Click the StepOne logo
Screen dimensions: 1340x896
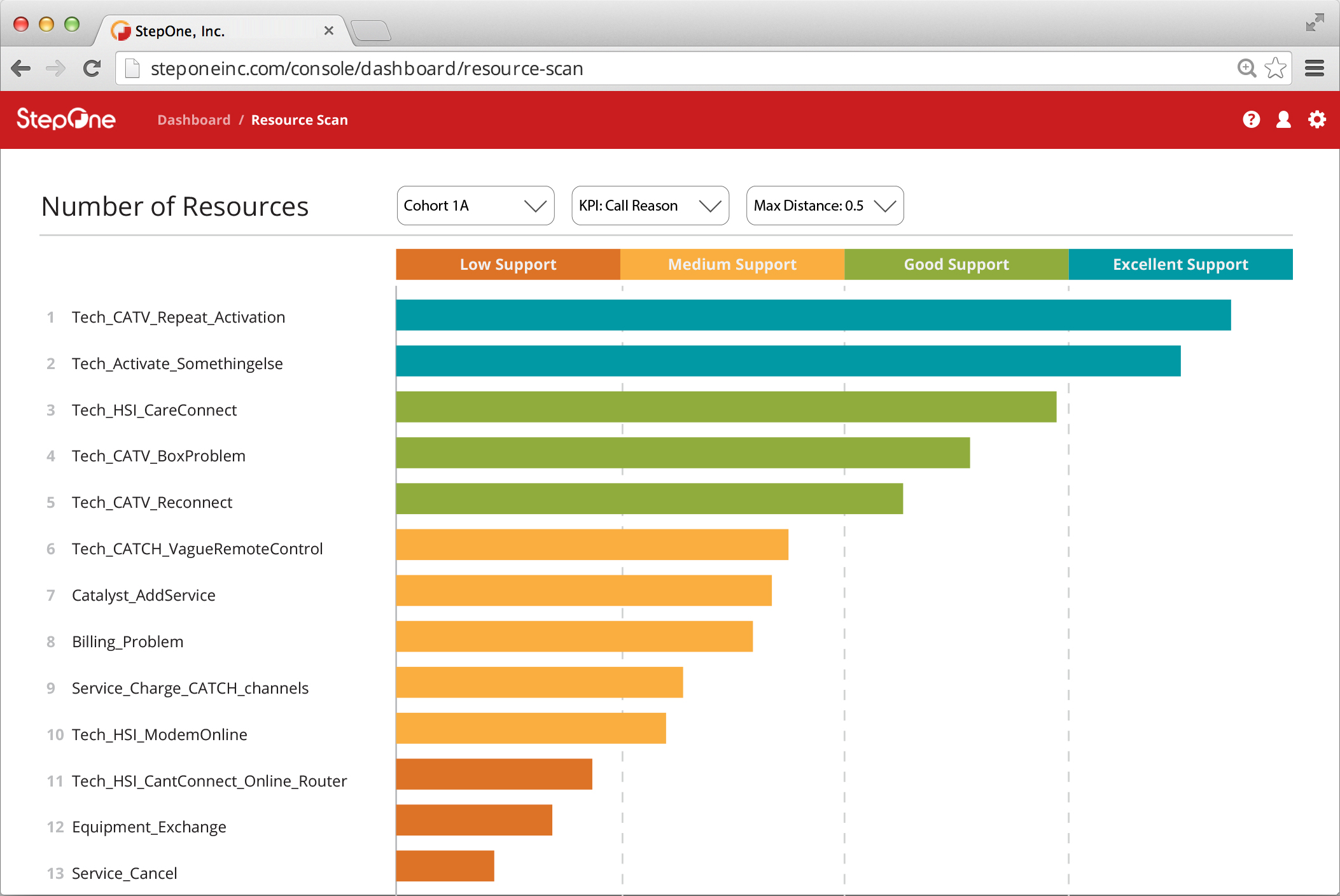point(66,119)
